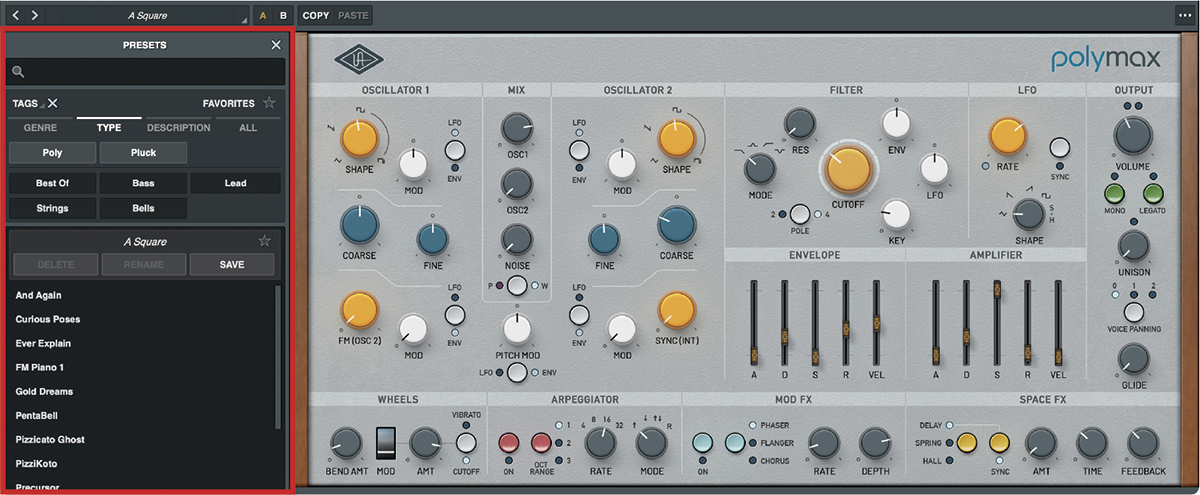Filter presets by Pluck tag

(143, 153)
